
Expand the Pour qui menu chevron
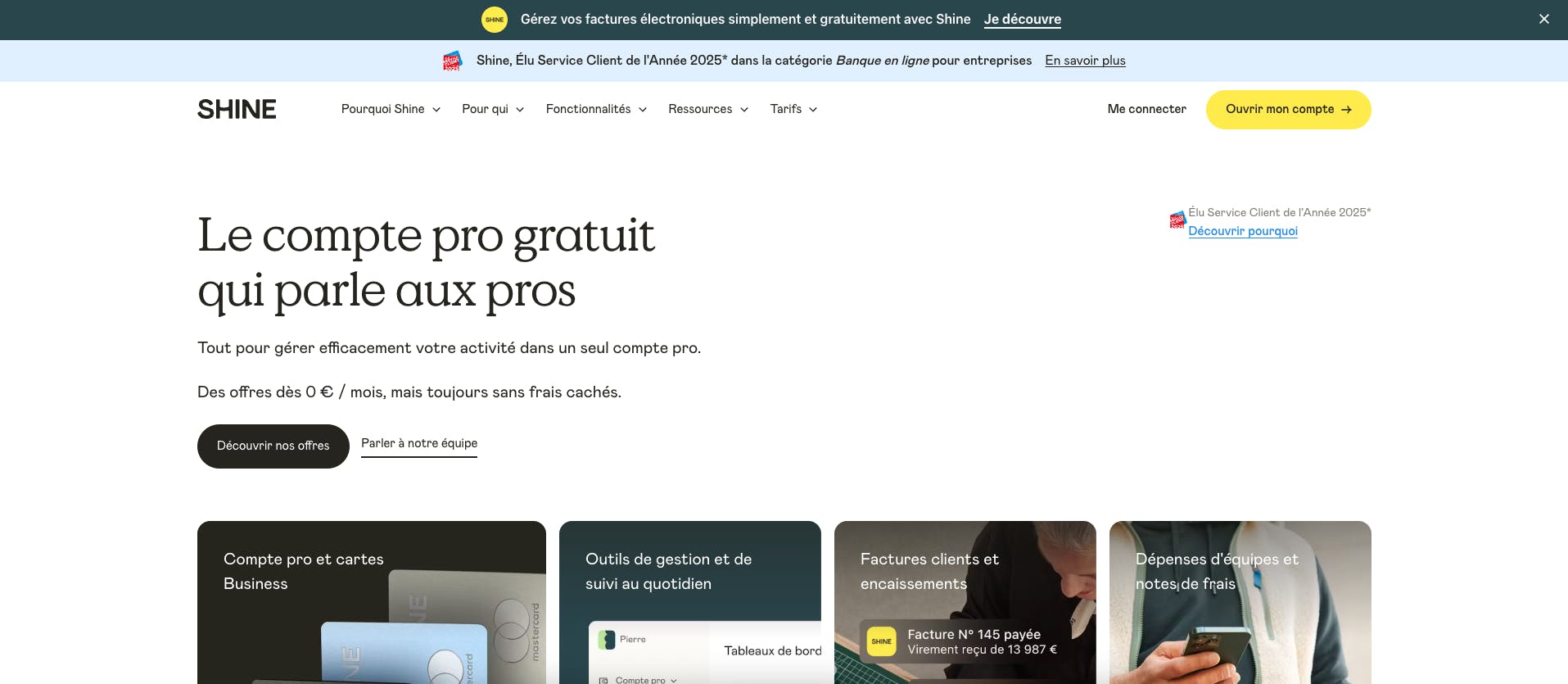click(x=520, y=110)
